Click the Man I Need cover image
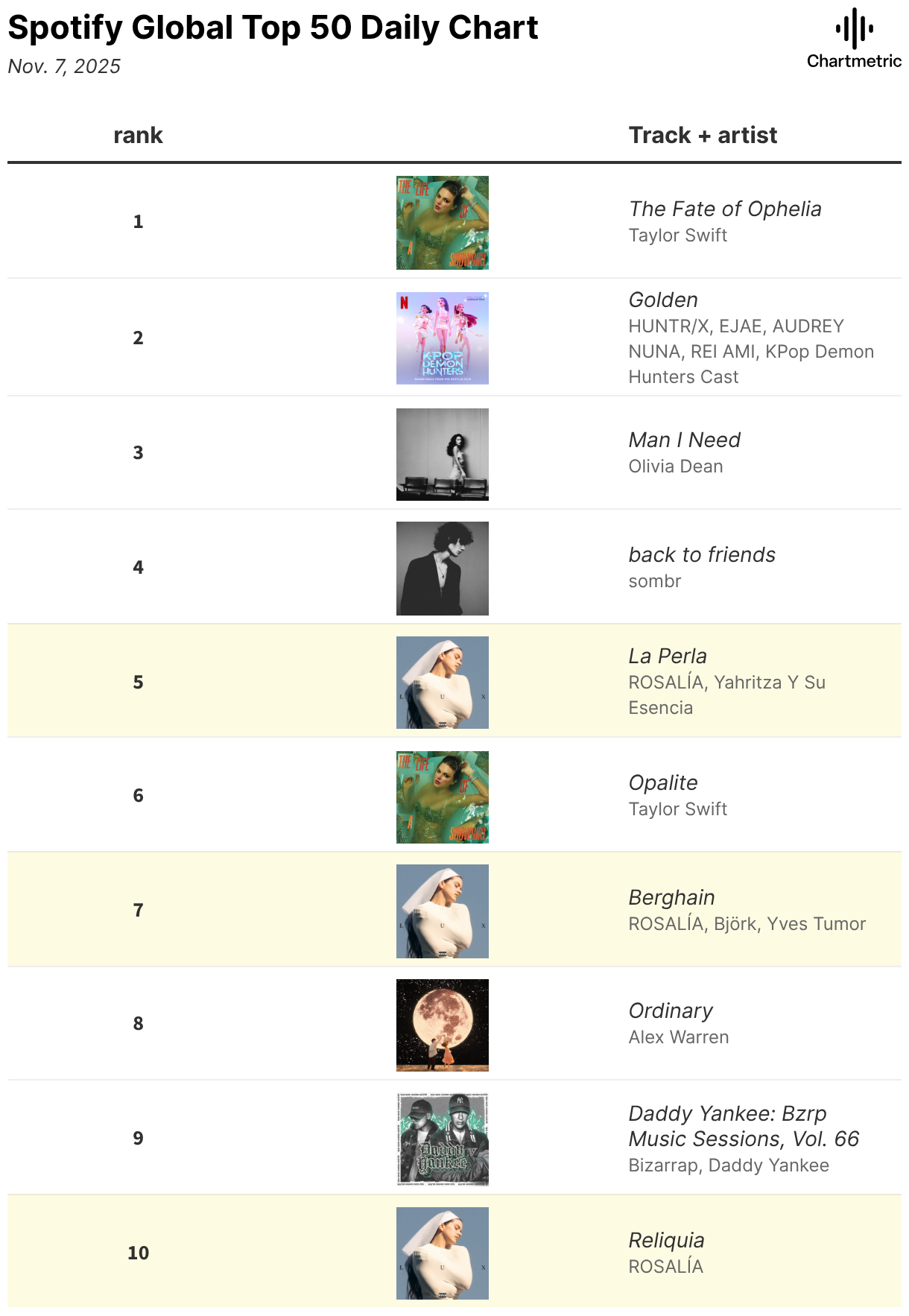Image resolution: width=909 pixels, height=1316 pixels. 443,455
